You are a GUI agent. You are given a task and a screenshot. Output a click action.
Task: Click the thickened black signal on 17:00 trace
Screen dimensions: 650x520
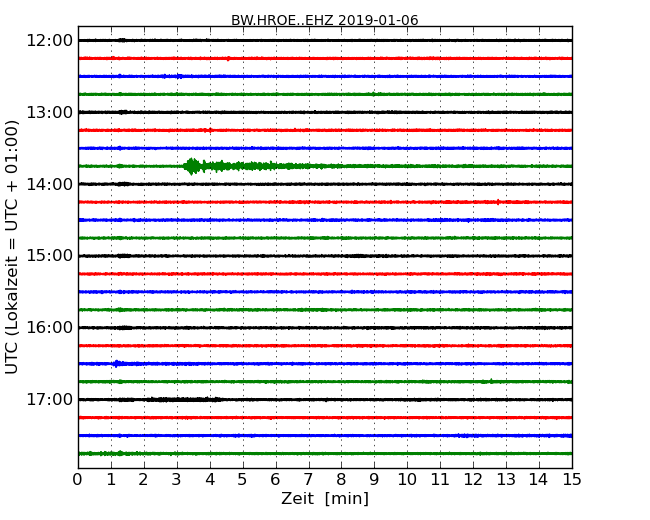(x=182, y=399)
